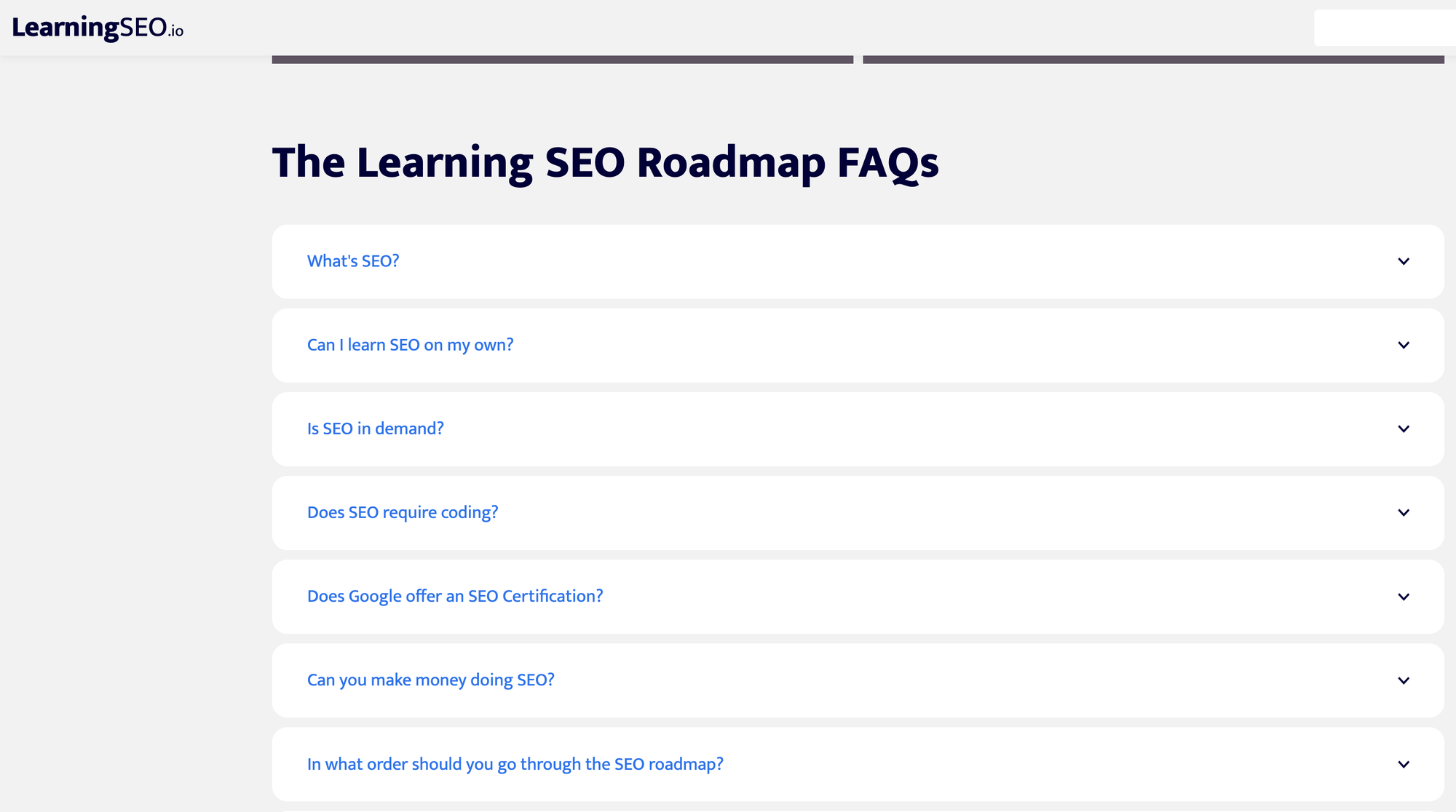
Task: Click chevron beside "Can I learn SEO on my own?"
Action: 1404,345
